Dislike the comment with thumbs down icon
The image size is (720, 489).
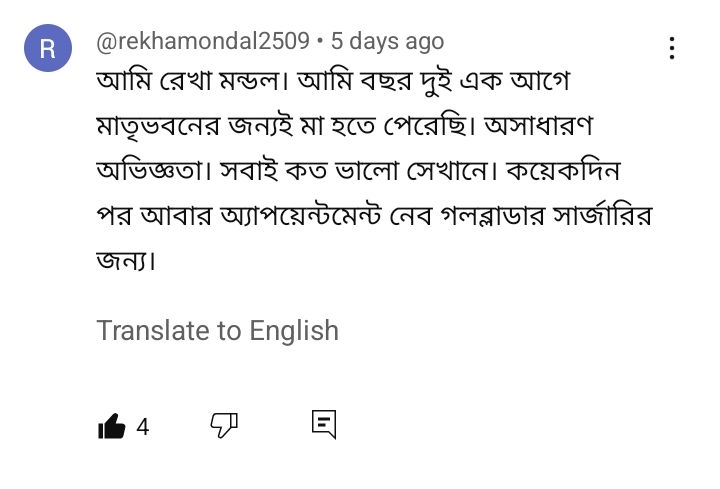pos(224,425)
